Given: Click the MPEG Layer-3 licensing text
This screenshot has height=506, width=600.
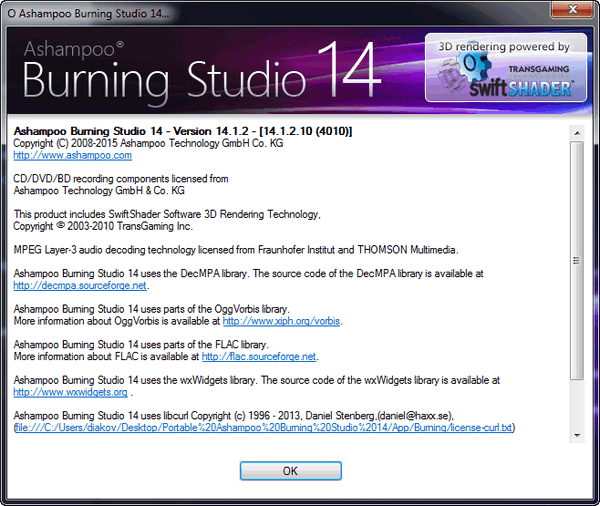Looking at the screenshot, I should click(x=236, y=250).
